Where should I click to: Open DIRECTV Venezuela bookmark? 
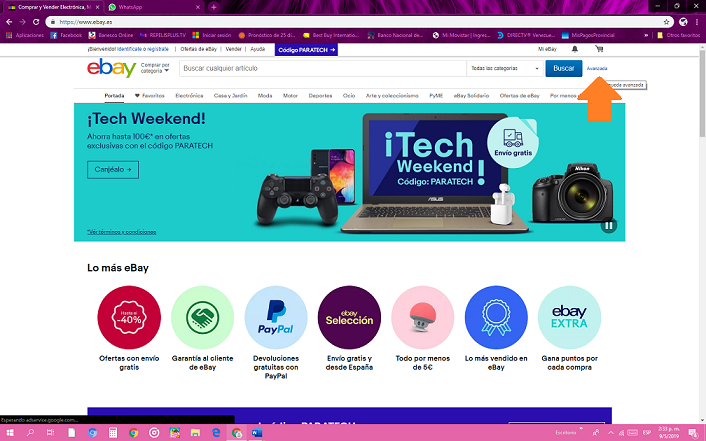point(526,35)
